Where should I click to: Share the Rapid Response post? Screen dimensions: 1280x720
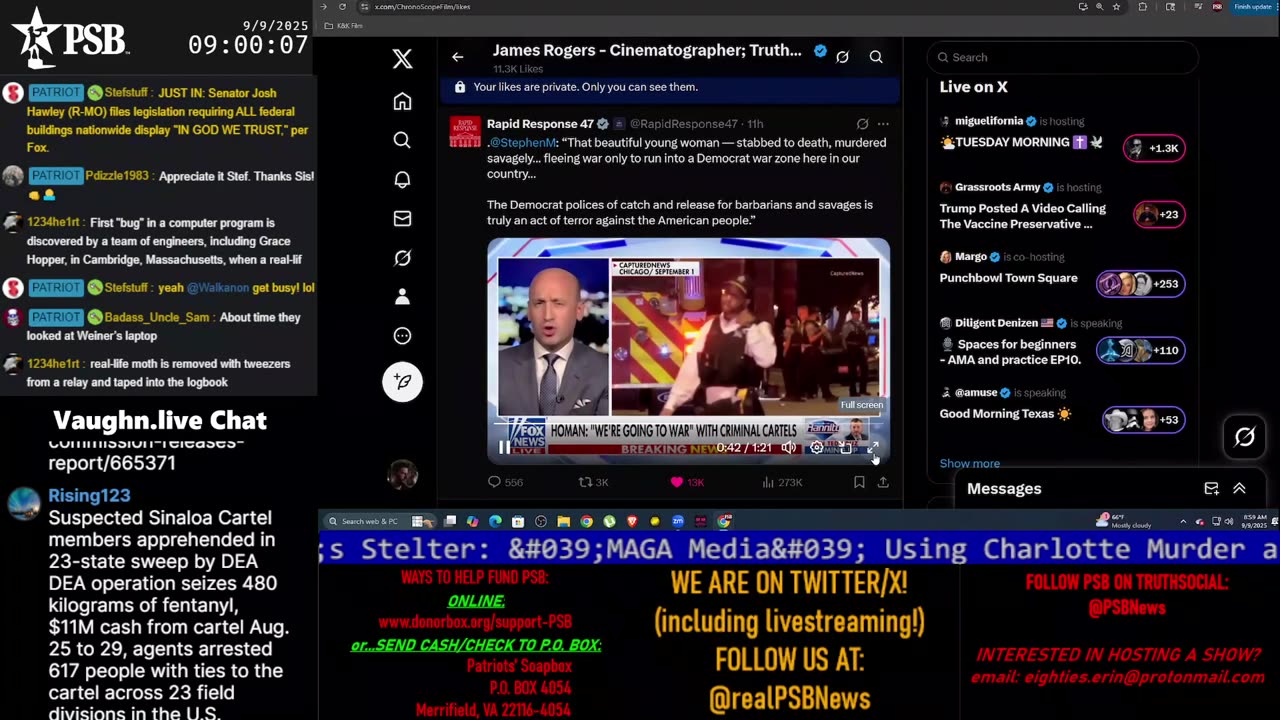pyautogui.click(x=883, y=482)
